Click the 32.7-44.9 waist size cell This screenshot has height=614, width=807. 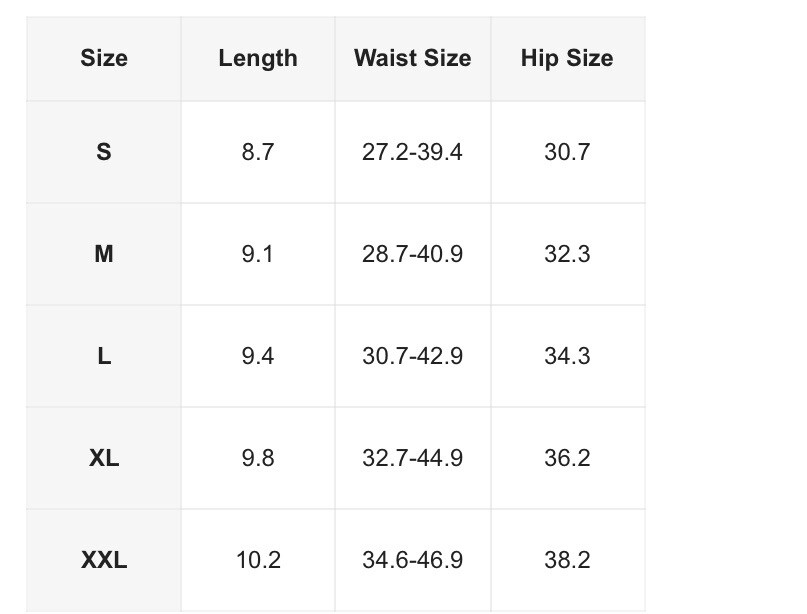tap(412, 458)
